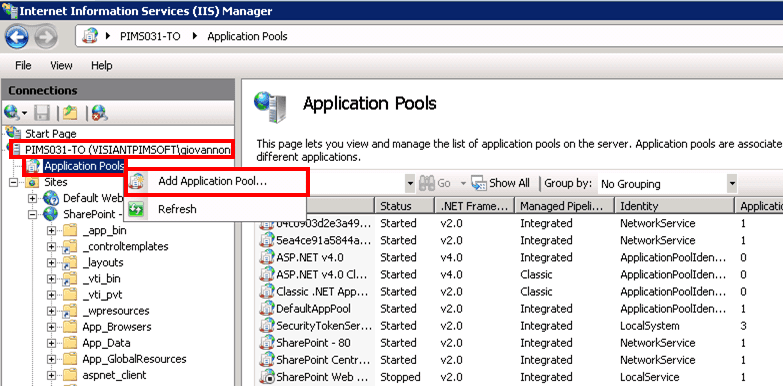
Task: Click the Go binoculars icon
Action: (x=427, y=183)
